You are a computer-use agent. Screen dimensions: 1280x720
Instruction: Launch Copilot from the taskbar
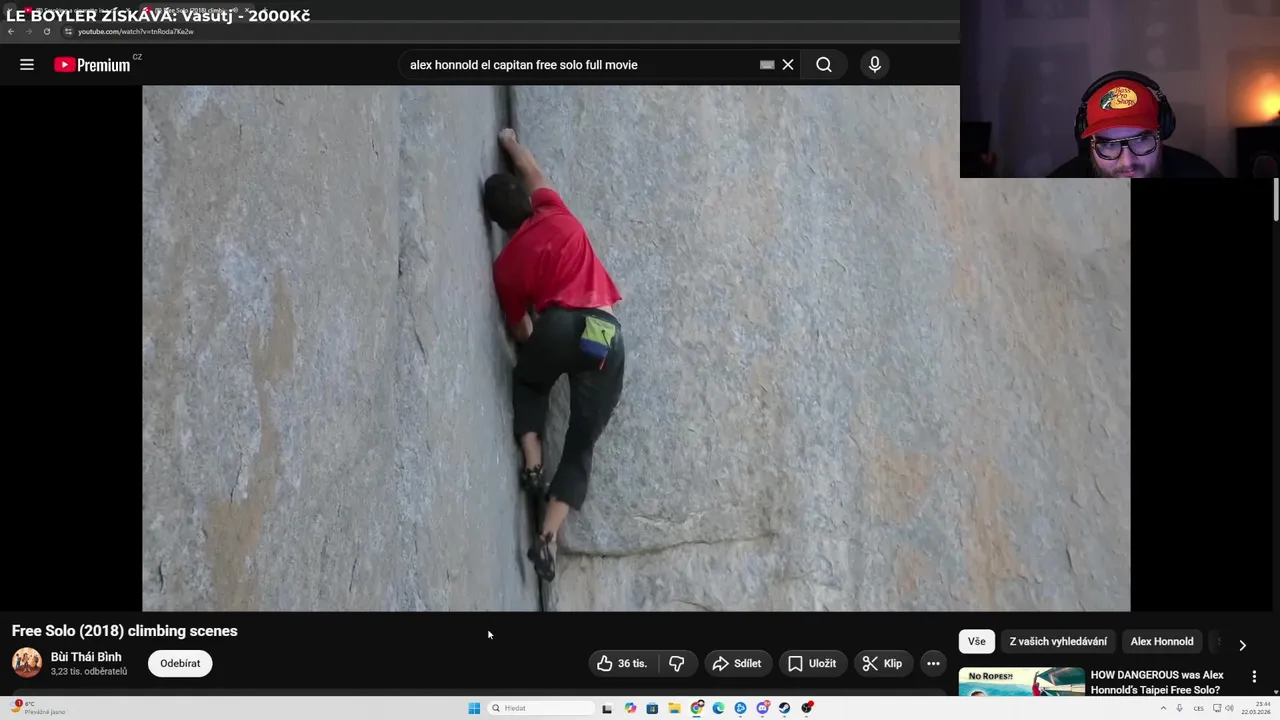coord(630,708)
